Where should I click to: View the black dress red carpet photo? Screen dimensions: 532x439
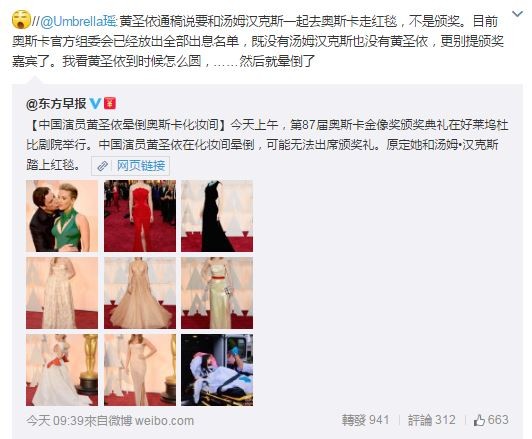click(217, 216)
